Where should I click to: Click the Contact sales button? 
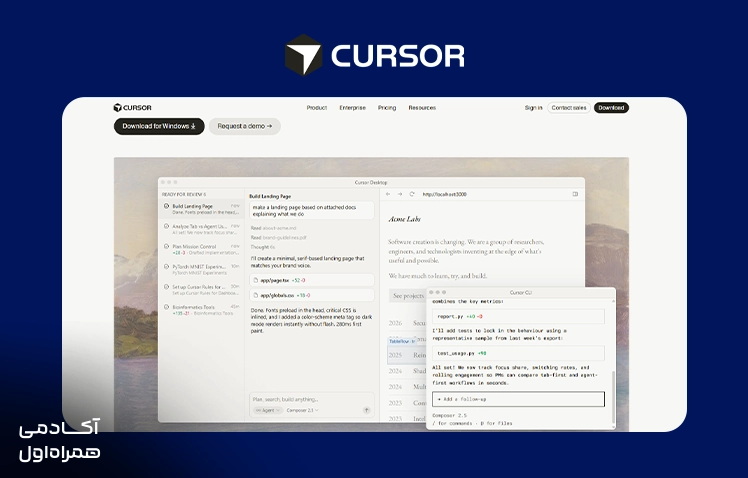569,108
